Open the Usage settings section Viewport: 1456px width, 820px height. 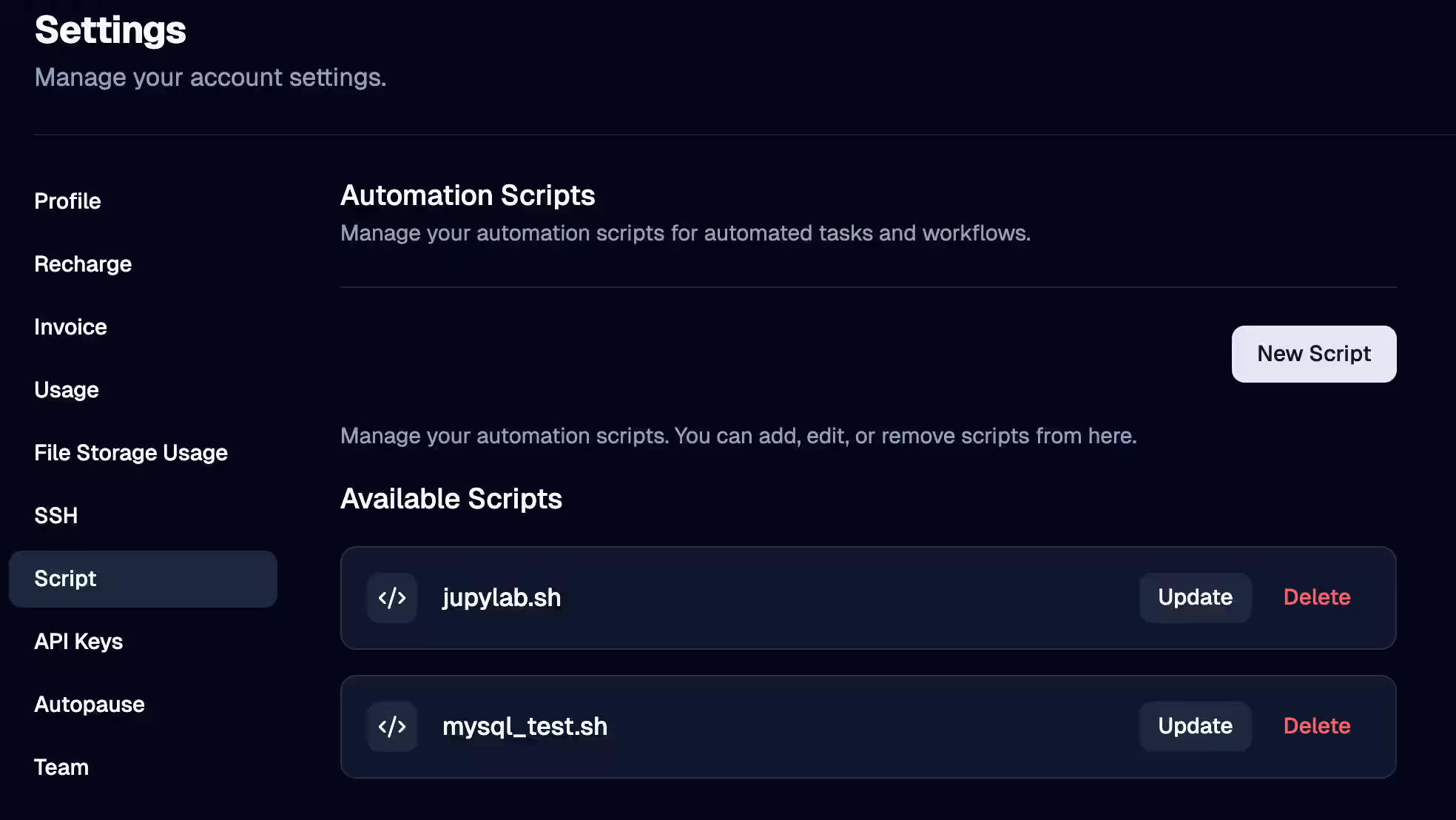tap(67, 389)
